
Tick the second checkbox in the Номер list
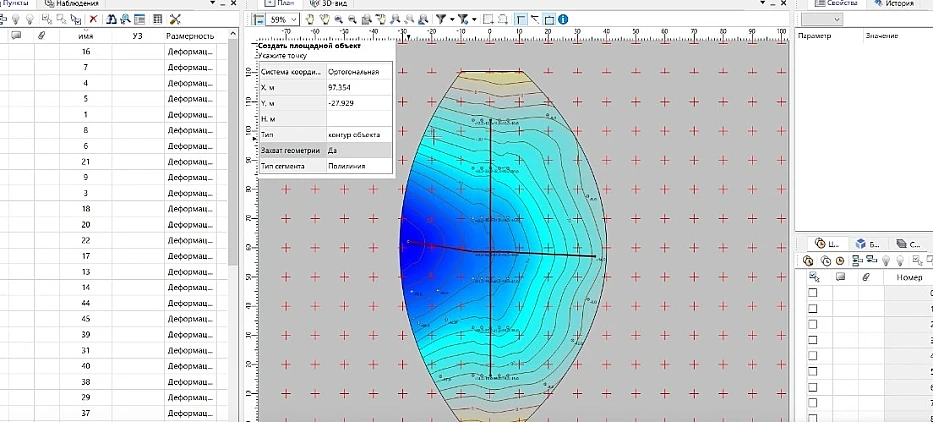[813, 309]
